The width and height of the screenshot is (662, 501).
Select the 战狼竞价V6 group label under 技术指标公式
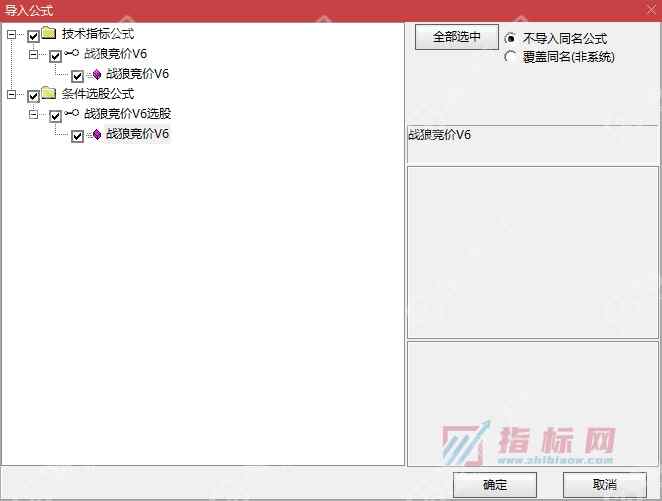point(115,54)
